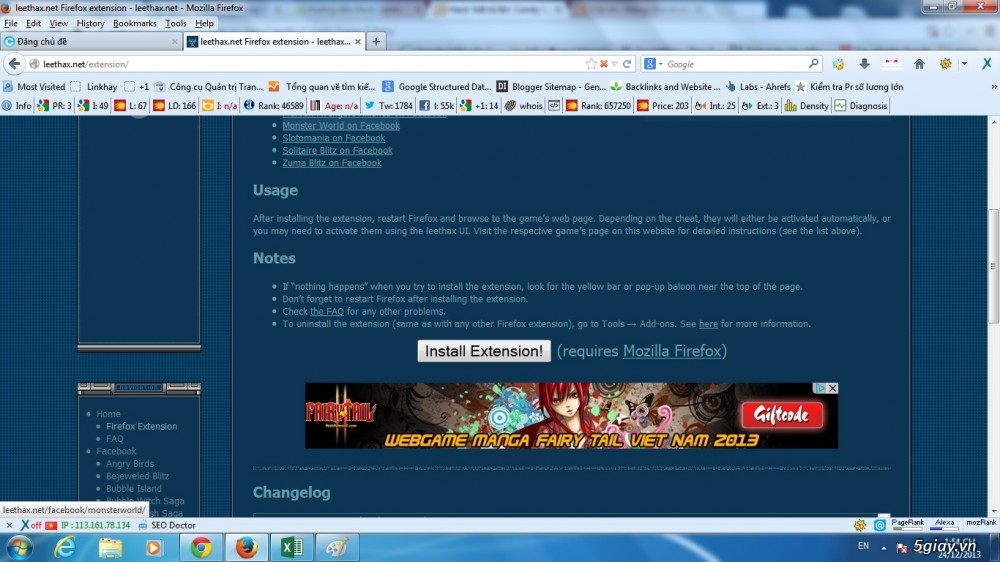Image resolution: width=1000 pixels, height=562 pixels.
Task: Click the Install Extension! button
Action: 483,351
